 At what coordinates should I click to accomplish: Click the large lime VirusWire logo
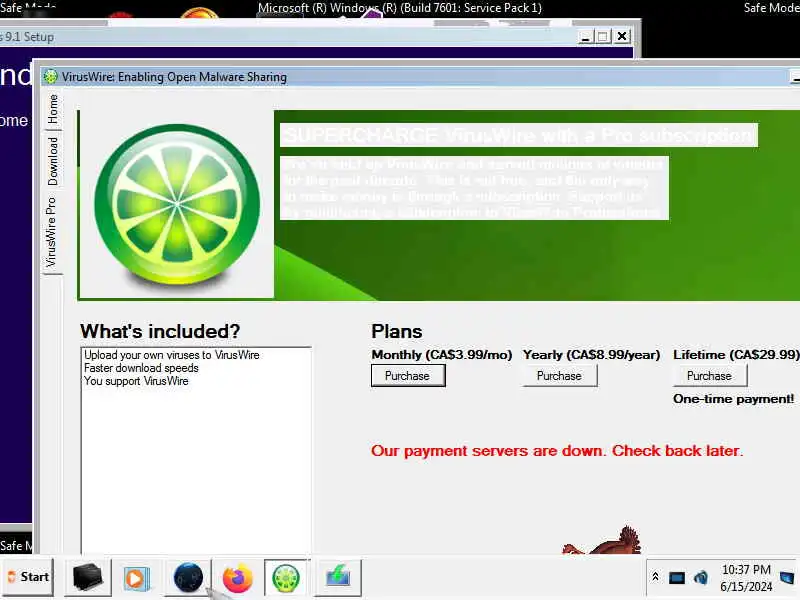177,204
